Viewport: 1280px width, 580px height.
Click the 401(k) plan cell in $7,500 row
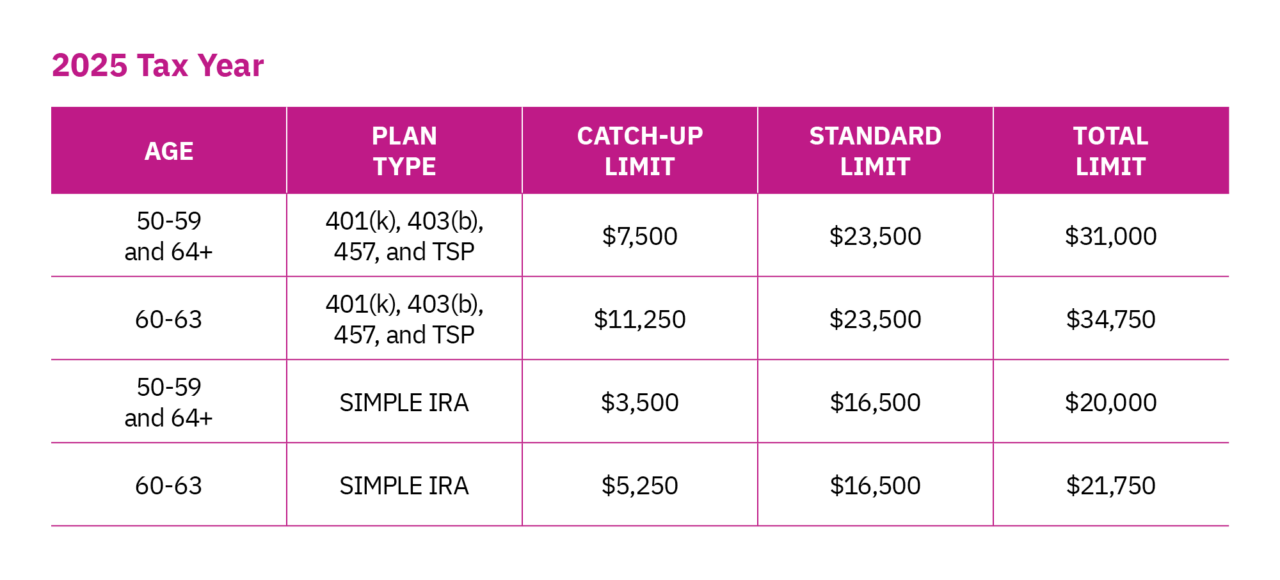click(x=404, y=236)
